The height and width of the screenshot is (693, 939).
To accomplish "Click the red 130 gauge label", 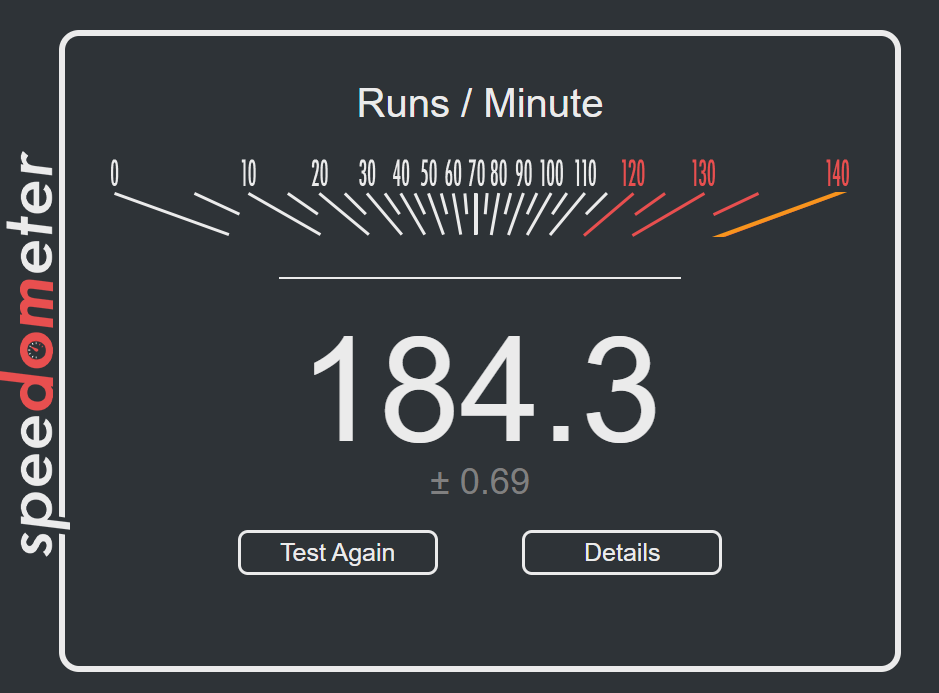I will click(x=703, y=174).
